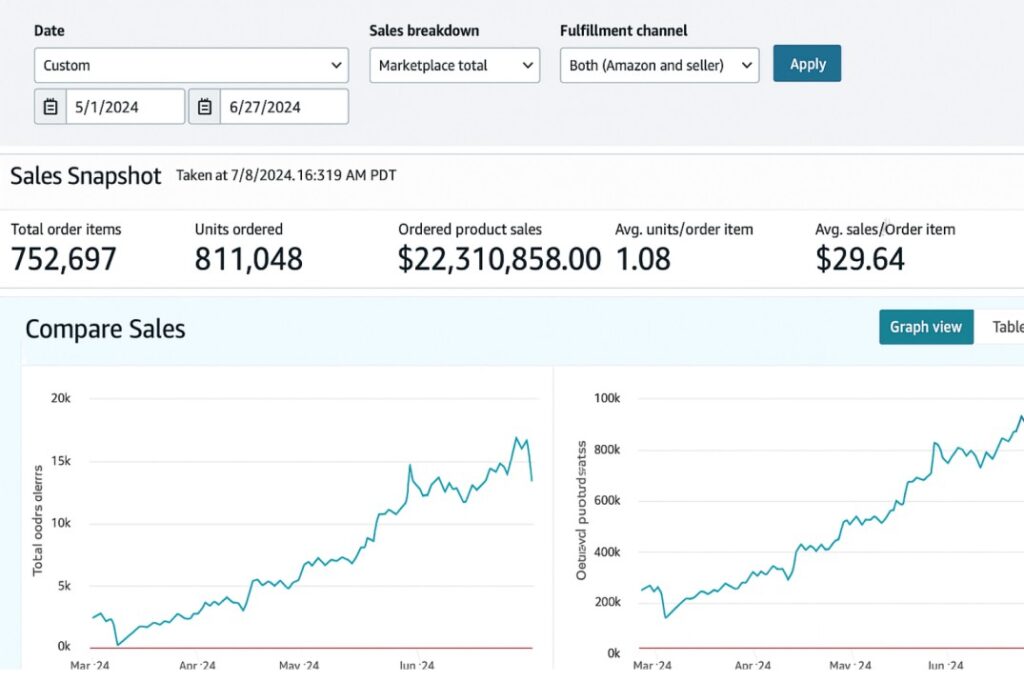The height and width of the screenshot is (682, 1024).
Task: Select the Total order items value 752,697
Action: [64, 259]
